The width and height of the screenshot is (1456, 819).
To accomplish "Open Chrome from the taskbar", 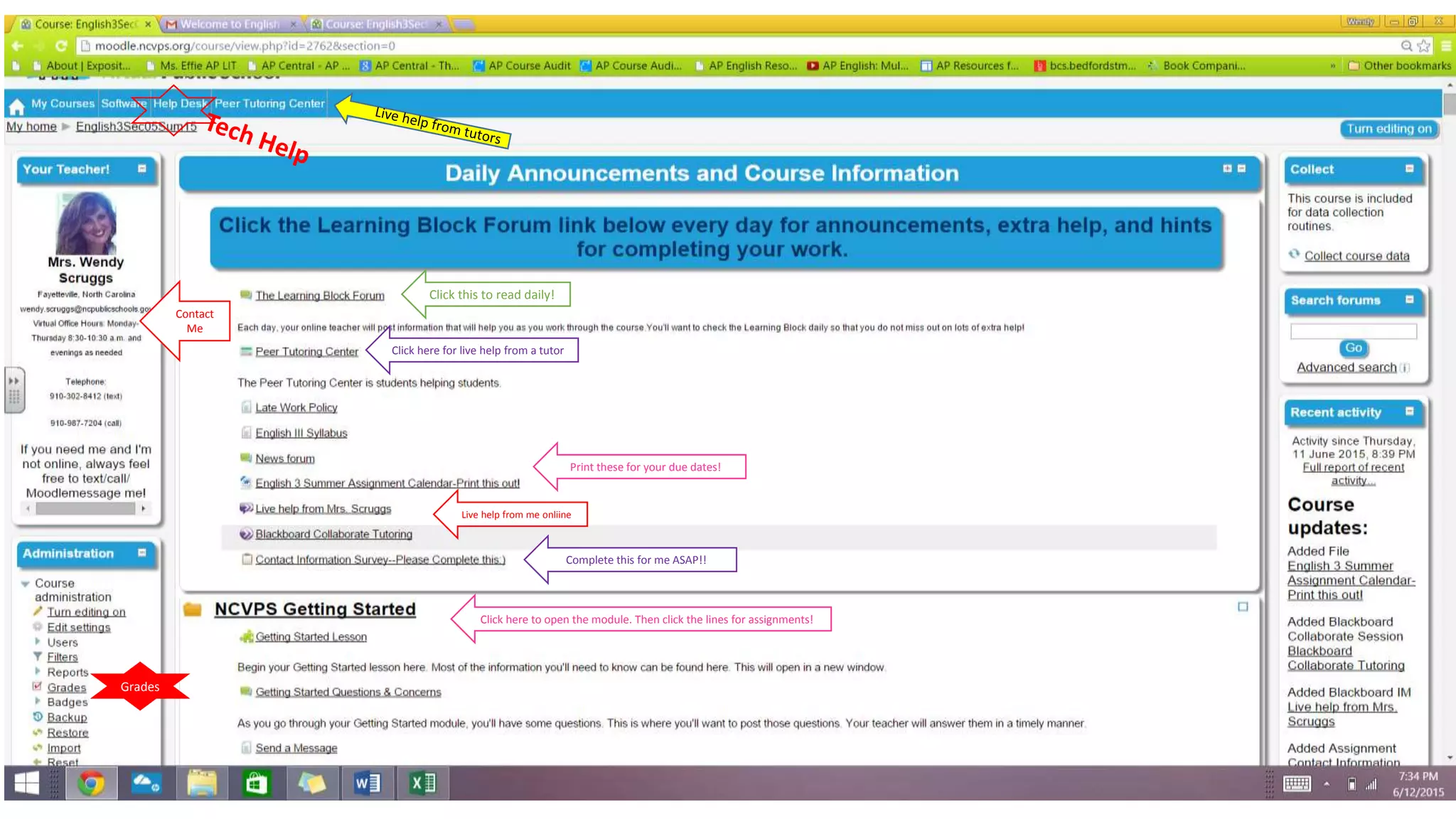I will [91, 783].
